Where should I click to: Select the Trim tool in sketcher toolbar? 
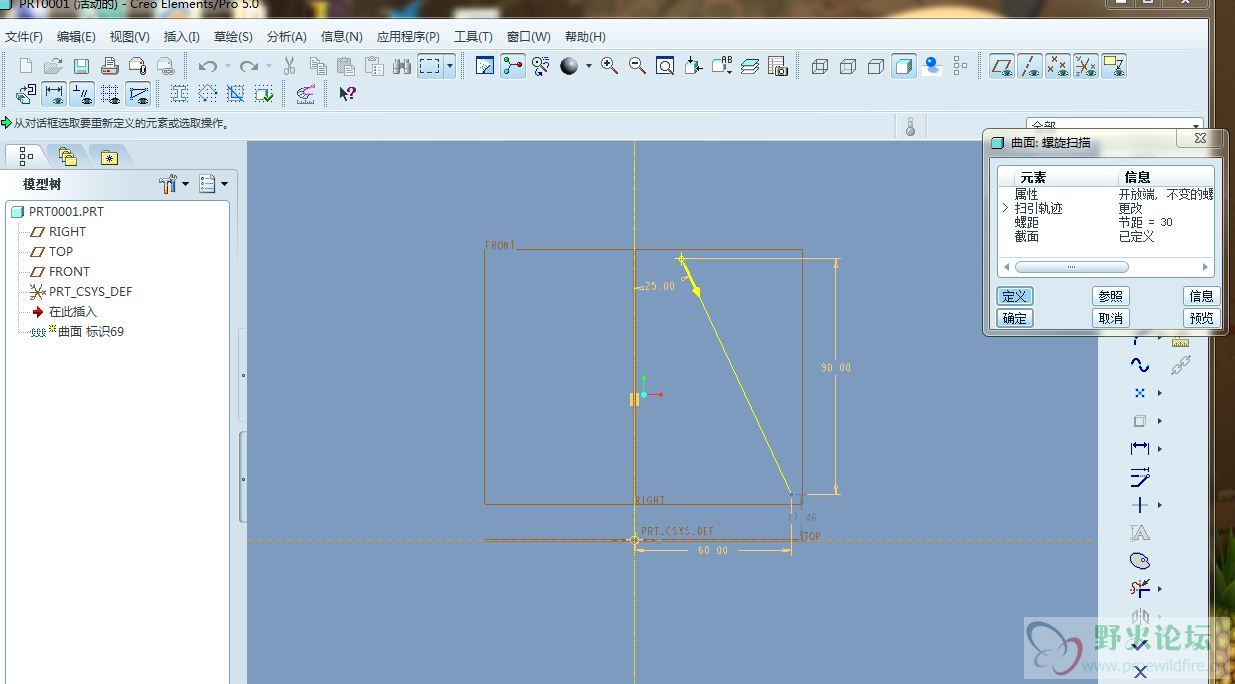click(x=1139, y=589)
